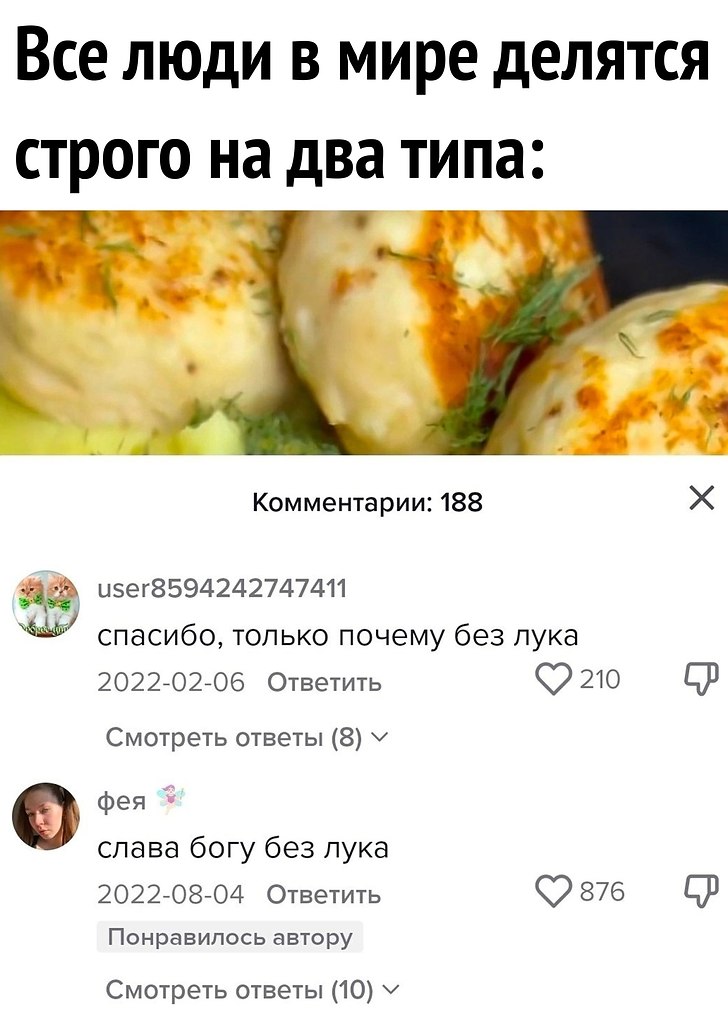Reply to comment dated 2022-08-04

click(x=324, y=894)
